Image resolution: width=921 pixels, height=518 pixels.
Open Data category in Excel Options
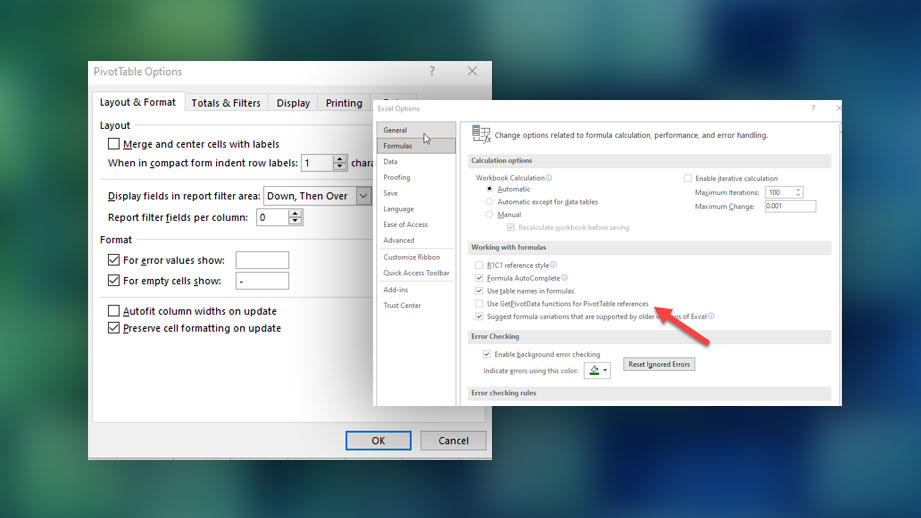pyautogui.click(x=416, y=162)
